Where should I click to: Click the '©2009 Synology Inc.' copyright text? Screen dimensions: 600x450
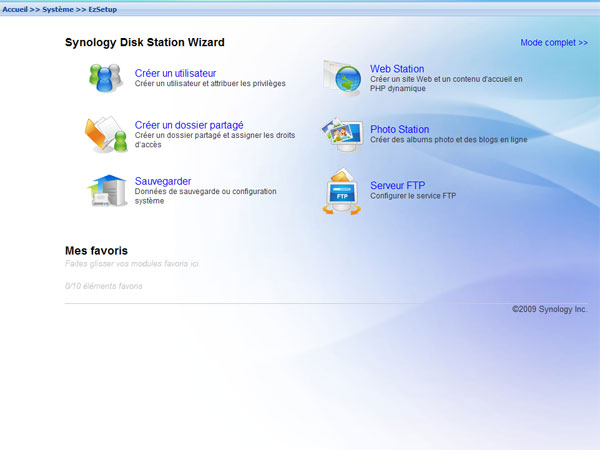click(549, 309)
